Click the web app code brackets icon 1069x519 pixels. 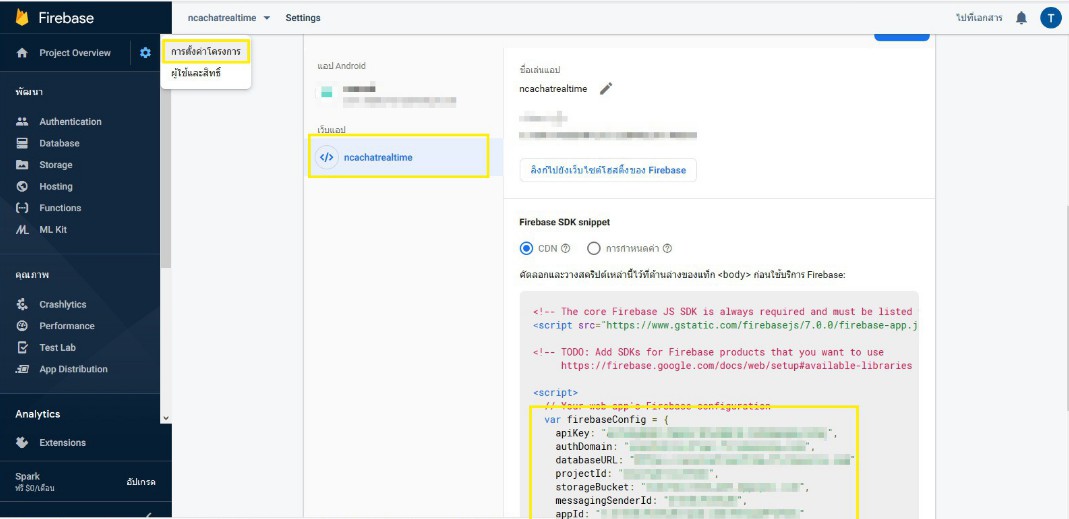[x=327, y=158]
